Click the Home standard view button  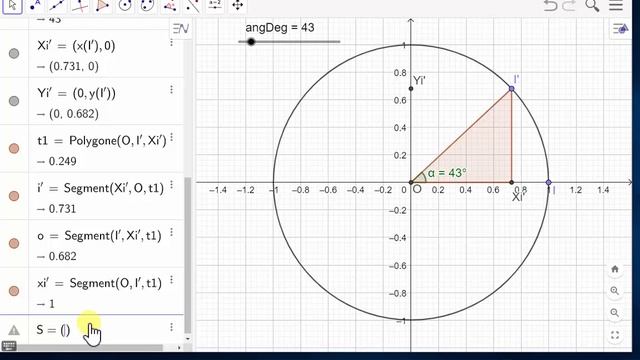point(615,269)
